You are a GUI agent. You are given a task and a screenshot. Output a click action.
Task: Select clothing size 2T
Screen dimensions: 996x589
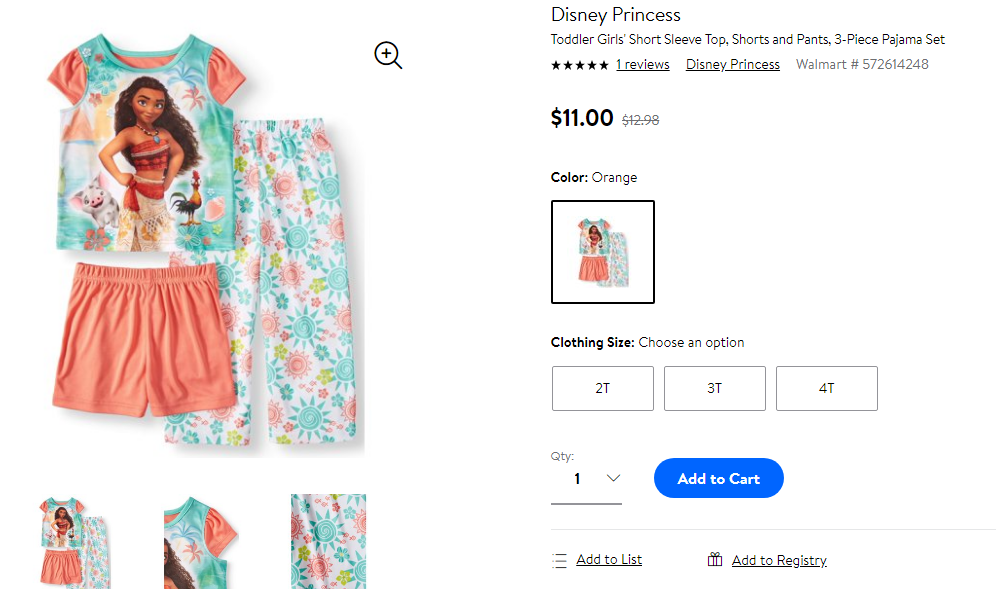click(x=602, y=388)
